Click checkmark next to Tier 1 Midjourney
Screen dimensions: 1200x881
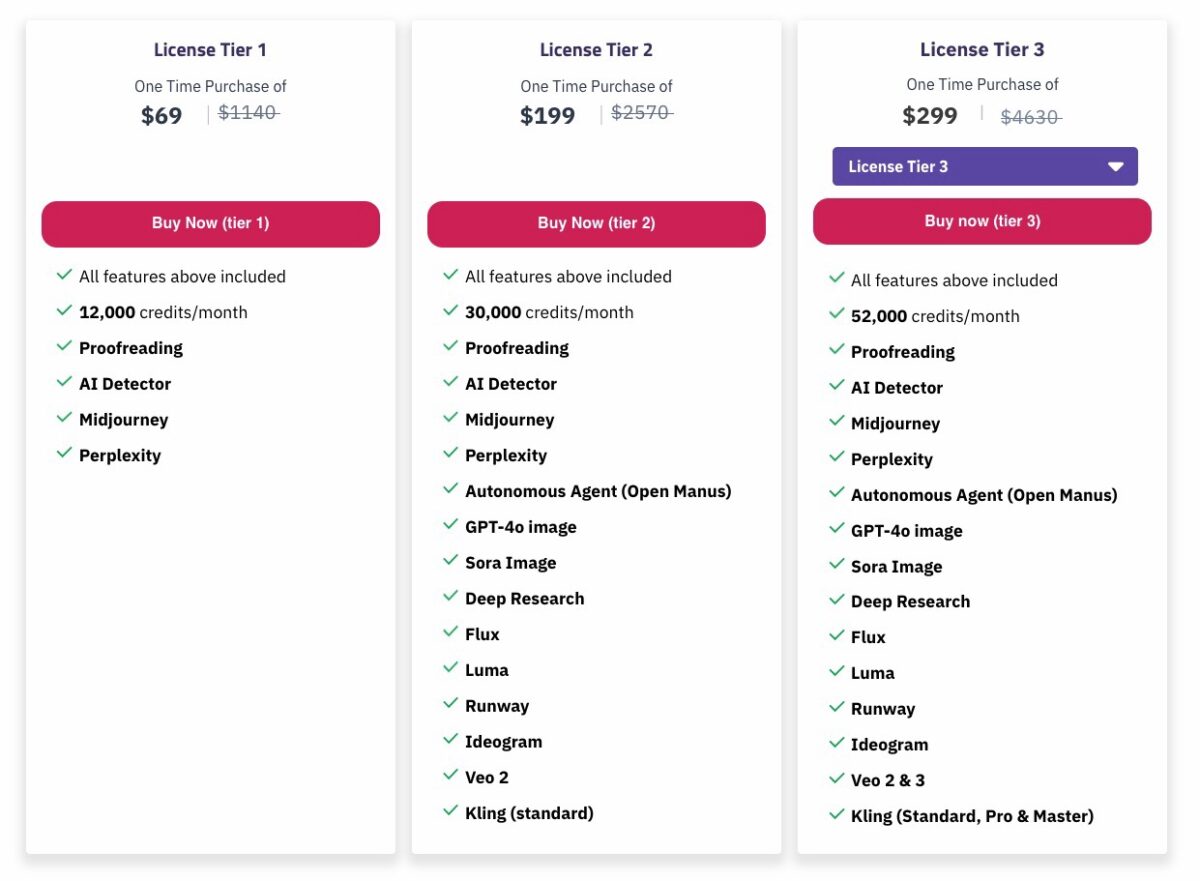(64, 418)
